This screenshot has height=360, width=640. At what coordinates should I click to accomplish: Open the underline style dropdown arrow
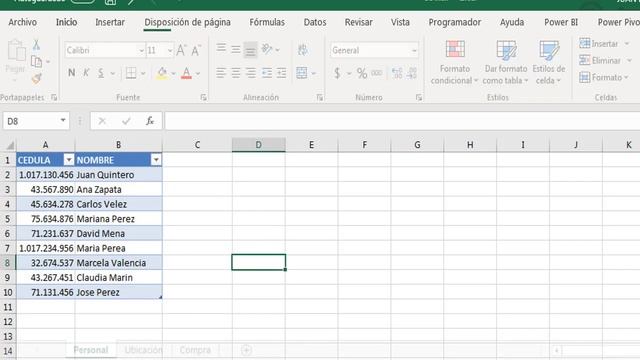(x=113, y=74)
